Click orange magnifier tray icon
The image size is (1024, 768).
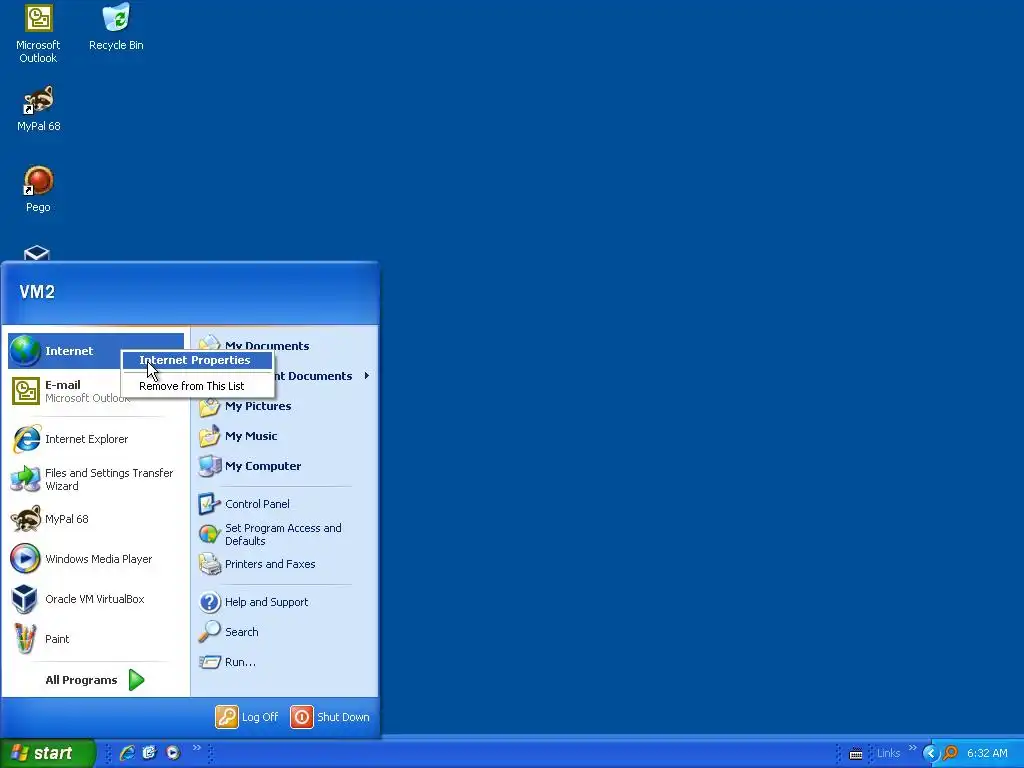(950, 753)
